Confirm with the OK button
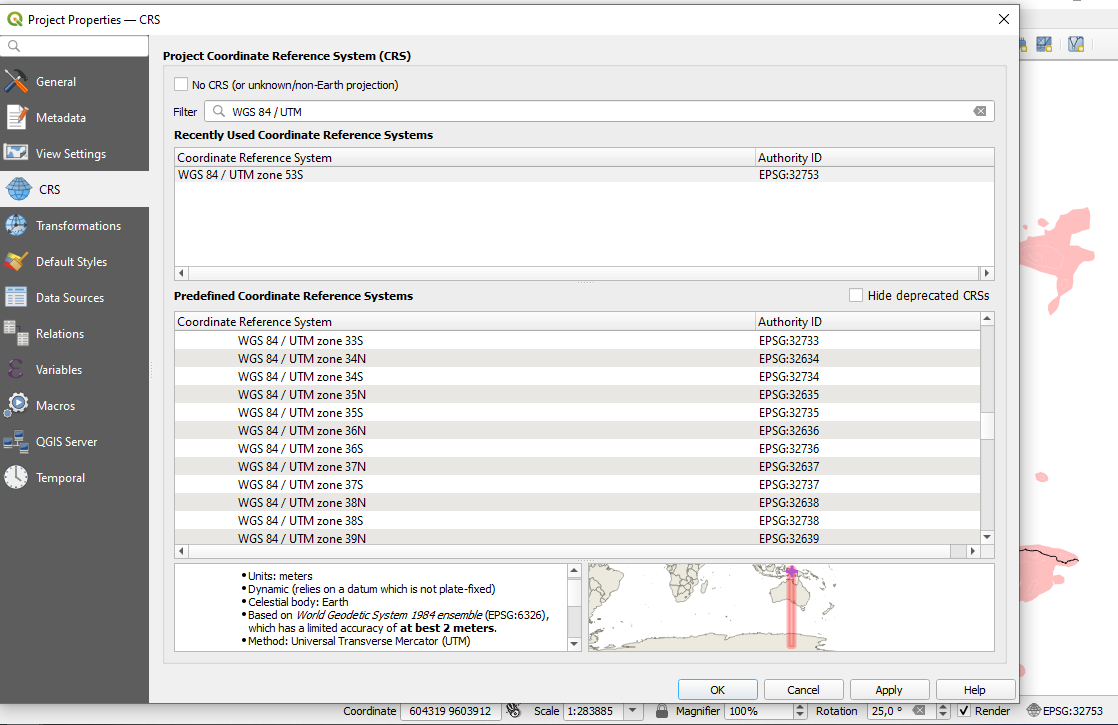 click(717, 689)
